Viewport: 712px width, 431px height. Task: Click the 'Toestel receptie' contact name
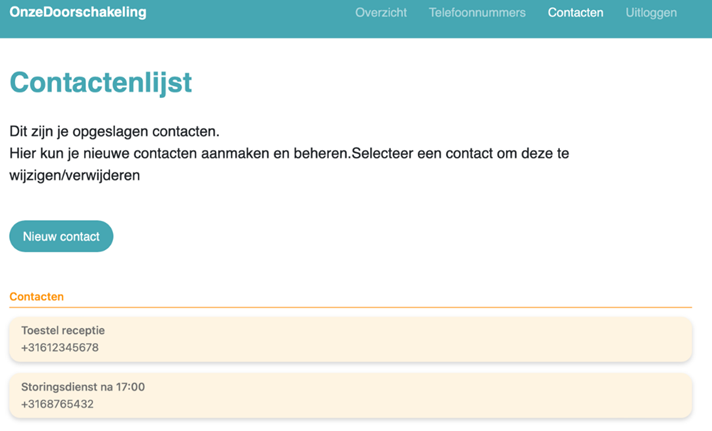[63, 330]
